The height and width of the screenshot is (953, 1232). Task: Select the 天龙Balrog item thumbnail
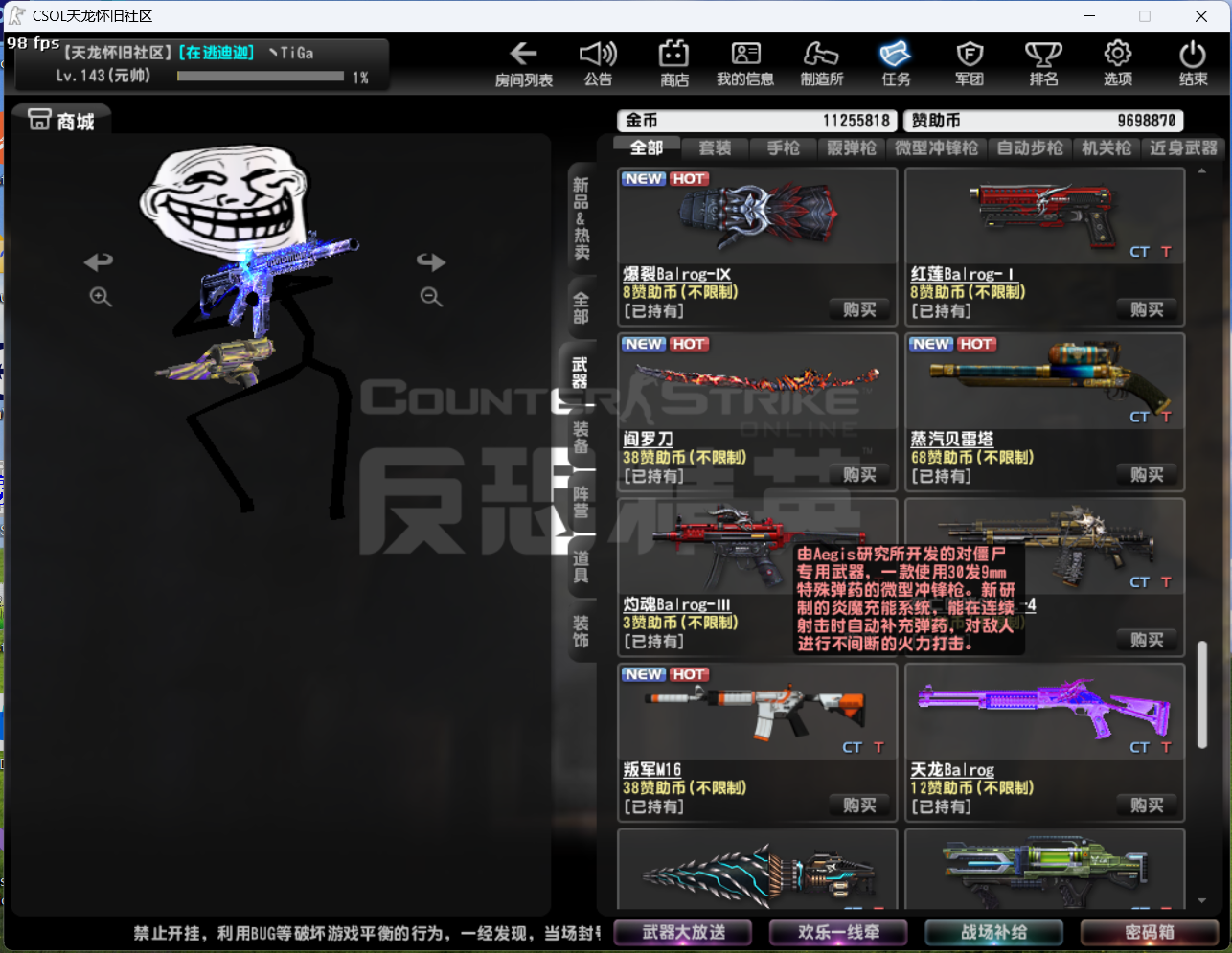[x=1044, y=712]
